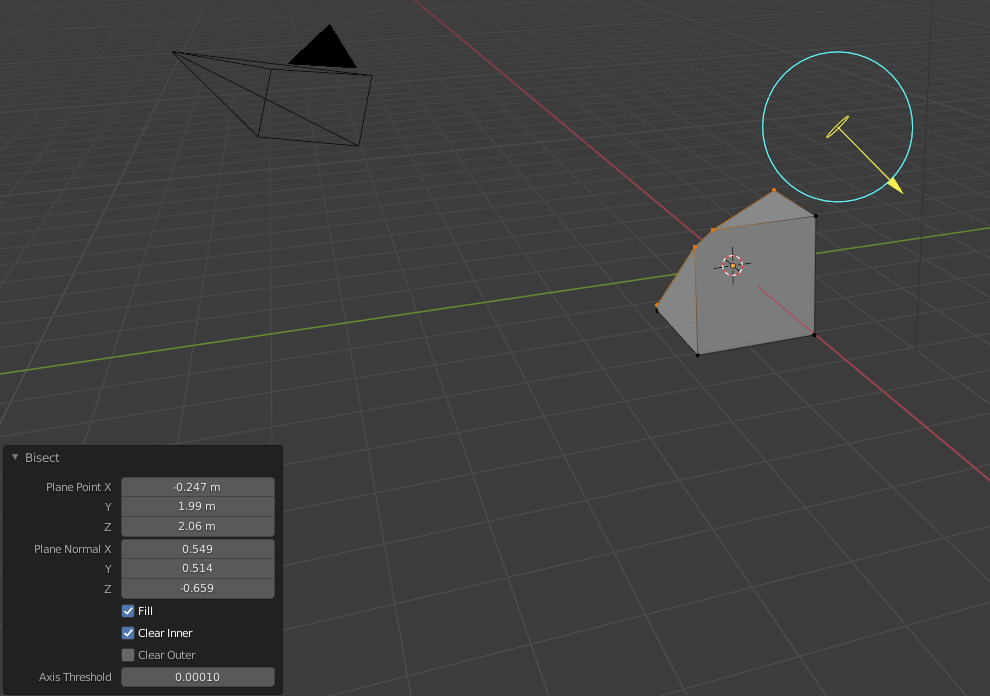Edit the Plane Point Z value 2.06 m
Screen dimensions: 990x696
[198, 526]
